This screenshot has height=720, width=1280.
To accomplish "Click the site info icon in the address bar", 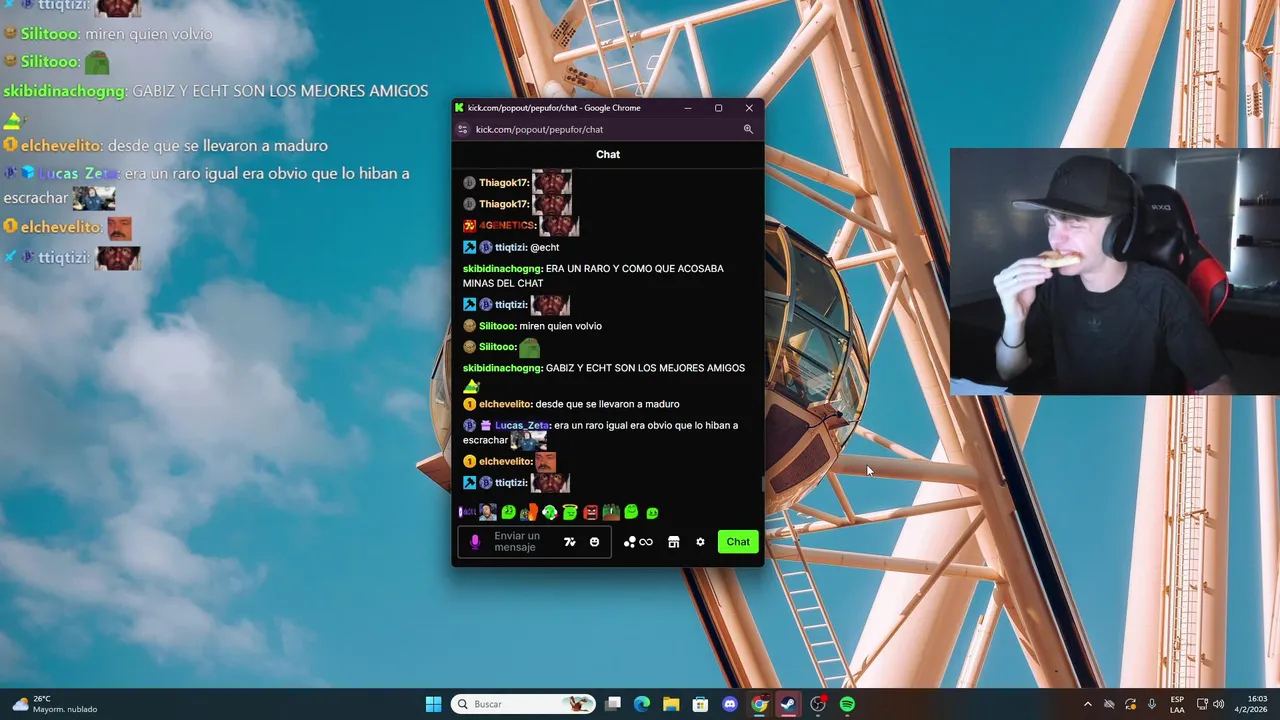I will 462,129.
